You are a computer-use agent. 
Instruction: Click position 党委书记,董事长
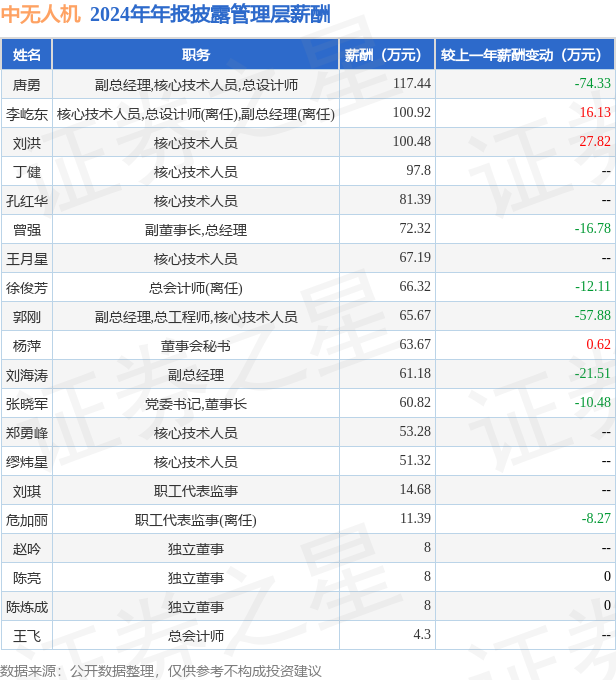(x=196, y=404)
